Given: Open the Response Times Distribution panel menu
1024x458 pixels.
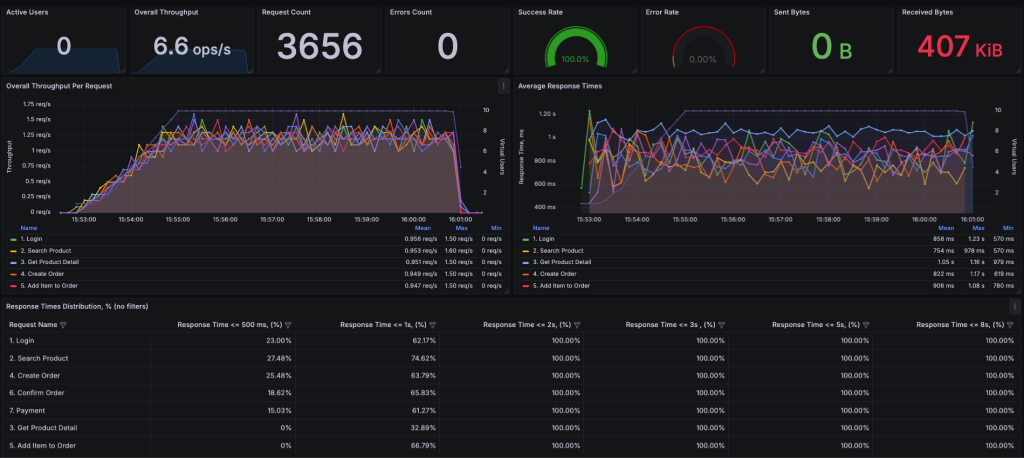Looking at the screenshot, I should [1014, 306].
